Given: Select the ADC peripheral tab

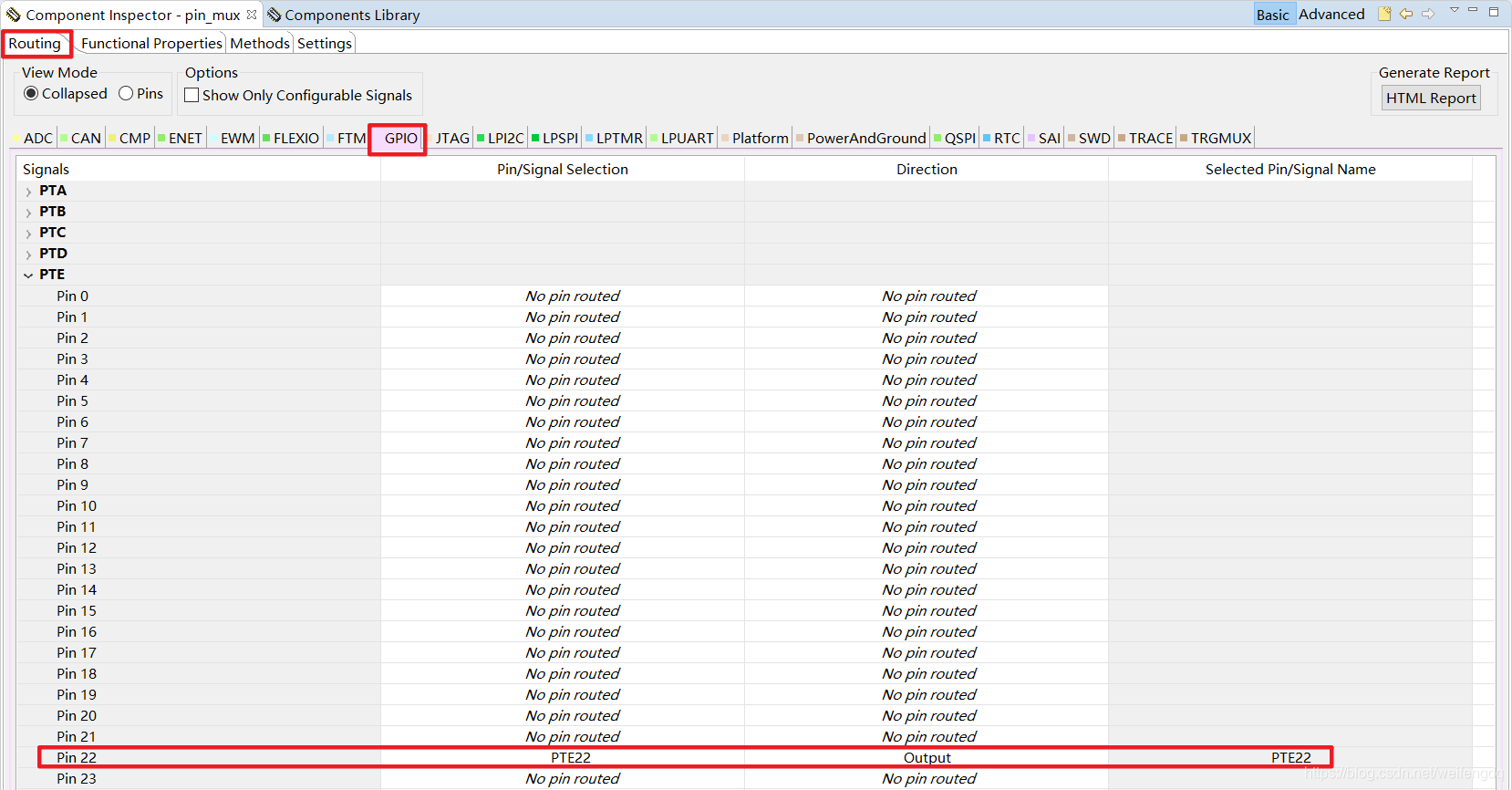Looking at the screenshot, I should (x=33, y=138).
